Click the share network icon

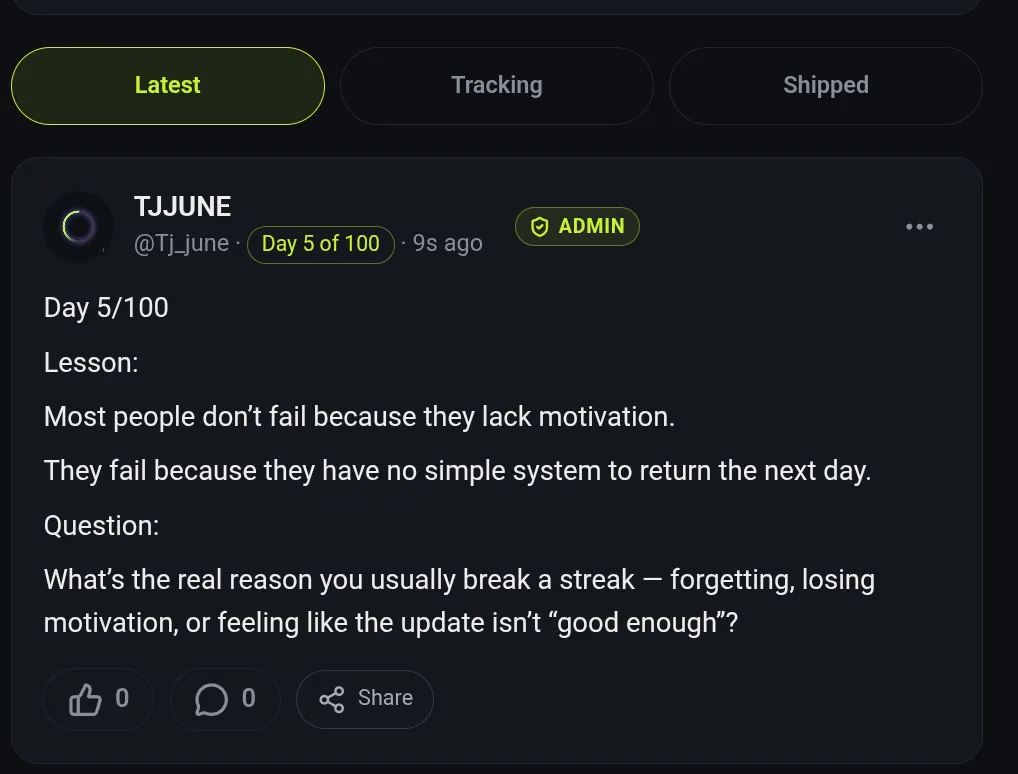[x=332, y=699]
